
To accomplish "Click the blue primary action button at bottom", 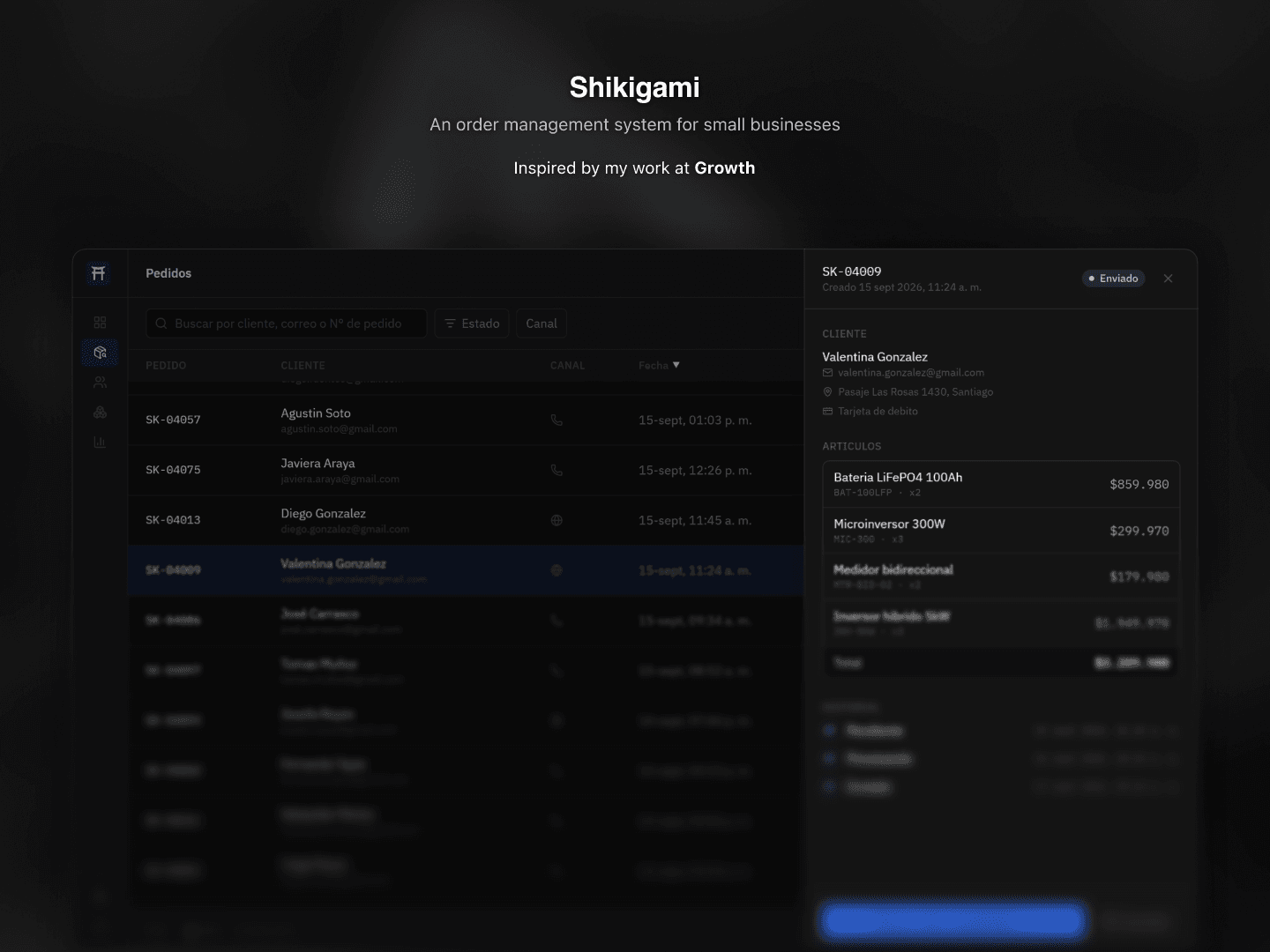I will click(952, 921).
